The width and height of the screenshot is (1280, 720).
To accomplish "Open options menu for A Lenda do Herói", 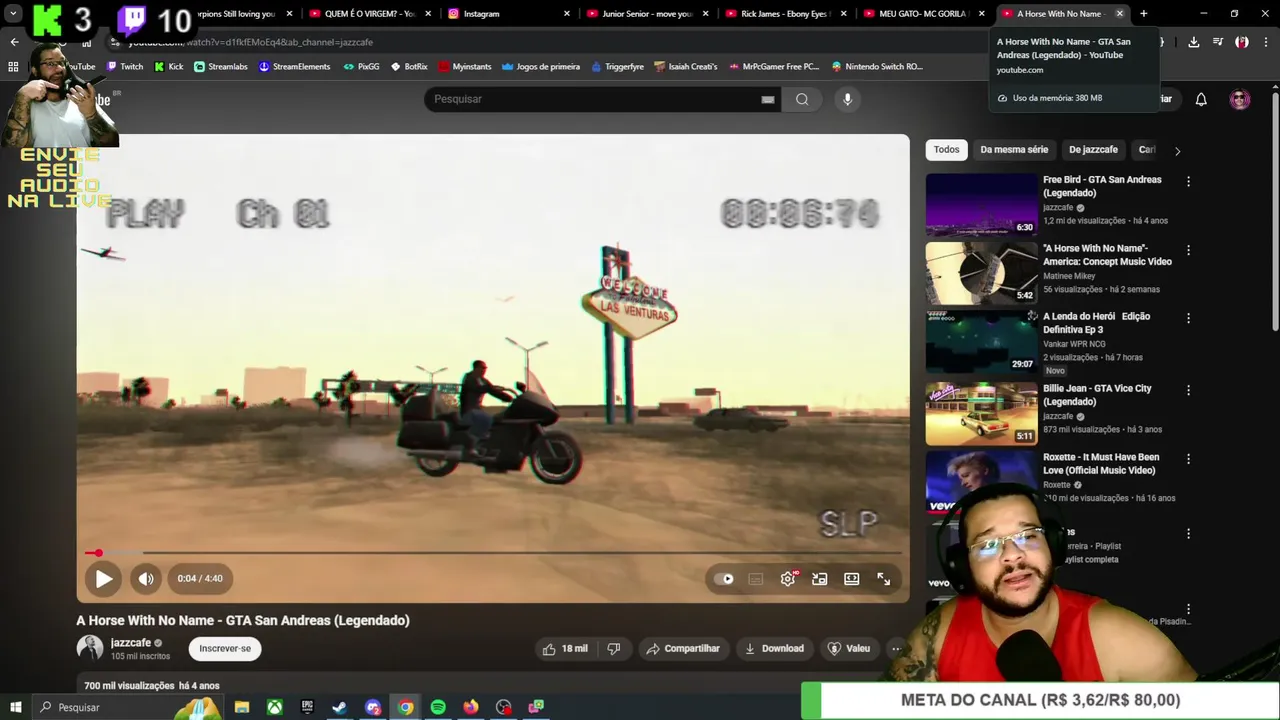I will tap(1188, 318).
